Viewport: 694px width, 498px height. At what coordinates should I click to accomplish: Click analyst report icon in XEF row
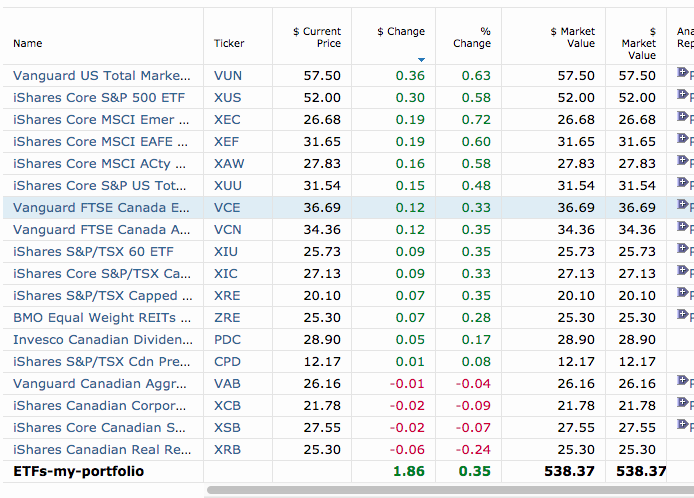click(683, 140)
